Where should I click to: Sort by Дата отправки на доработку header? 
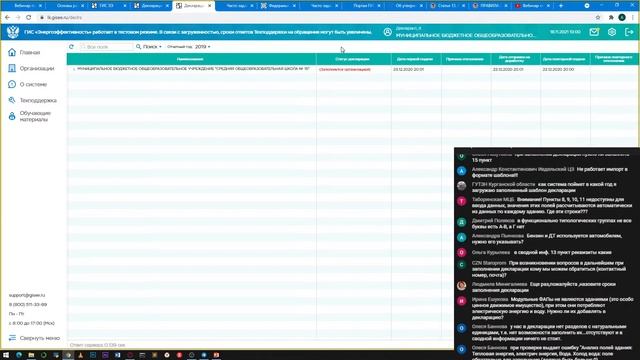(515, 59)
